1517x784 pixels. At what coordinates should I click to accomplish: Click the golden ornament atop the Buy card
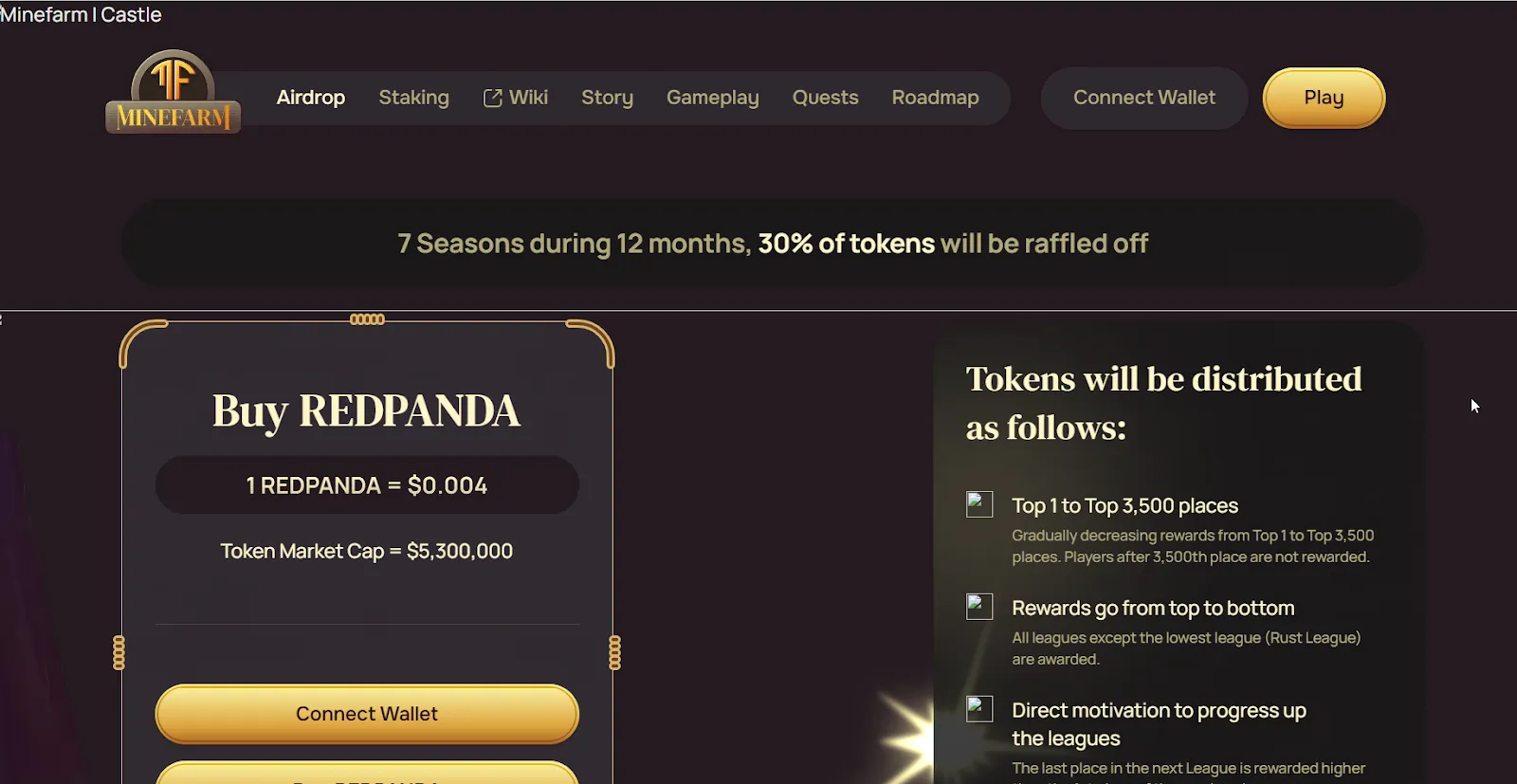(367, 319)
